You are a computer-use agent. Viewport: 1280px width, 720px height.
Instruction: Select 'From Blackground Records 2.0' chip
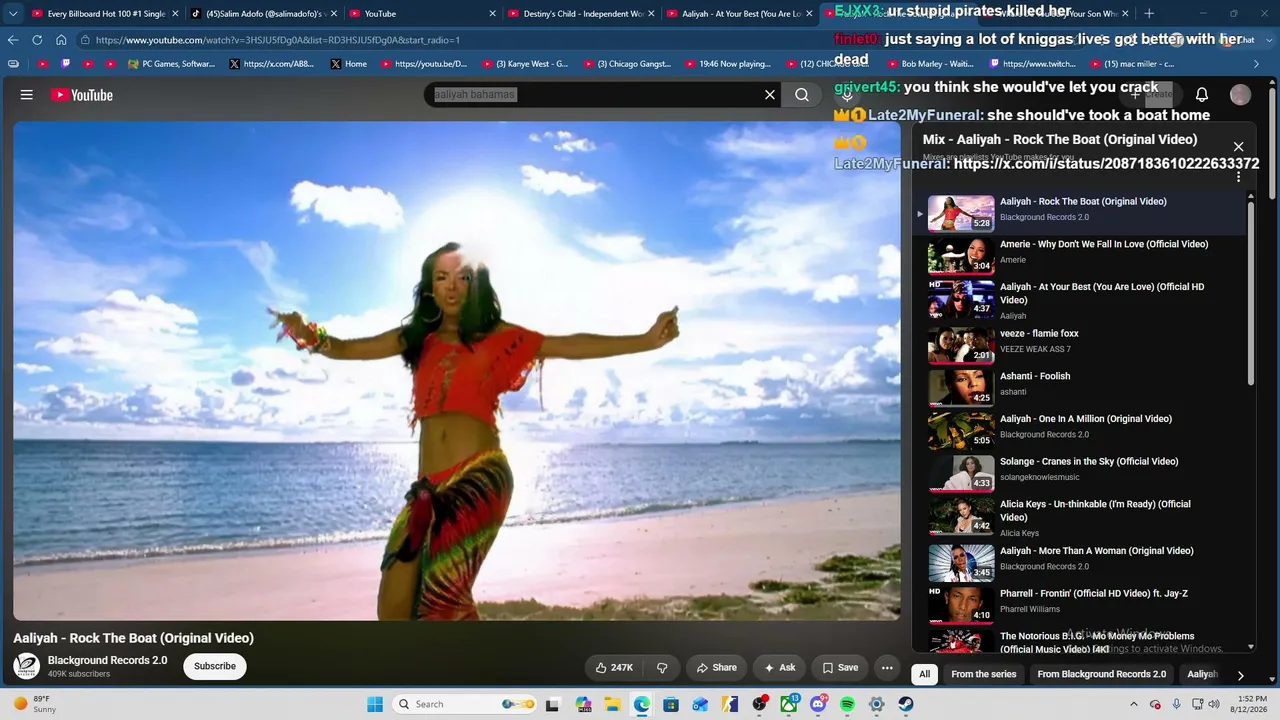tap(1102, 674)
